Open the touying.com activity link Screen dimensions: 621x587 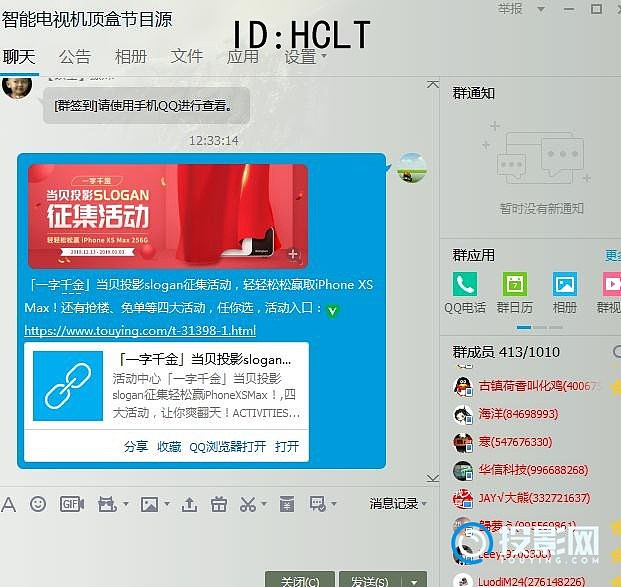click(140, 330)
